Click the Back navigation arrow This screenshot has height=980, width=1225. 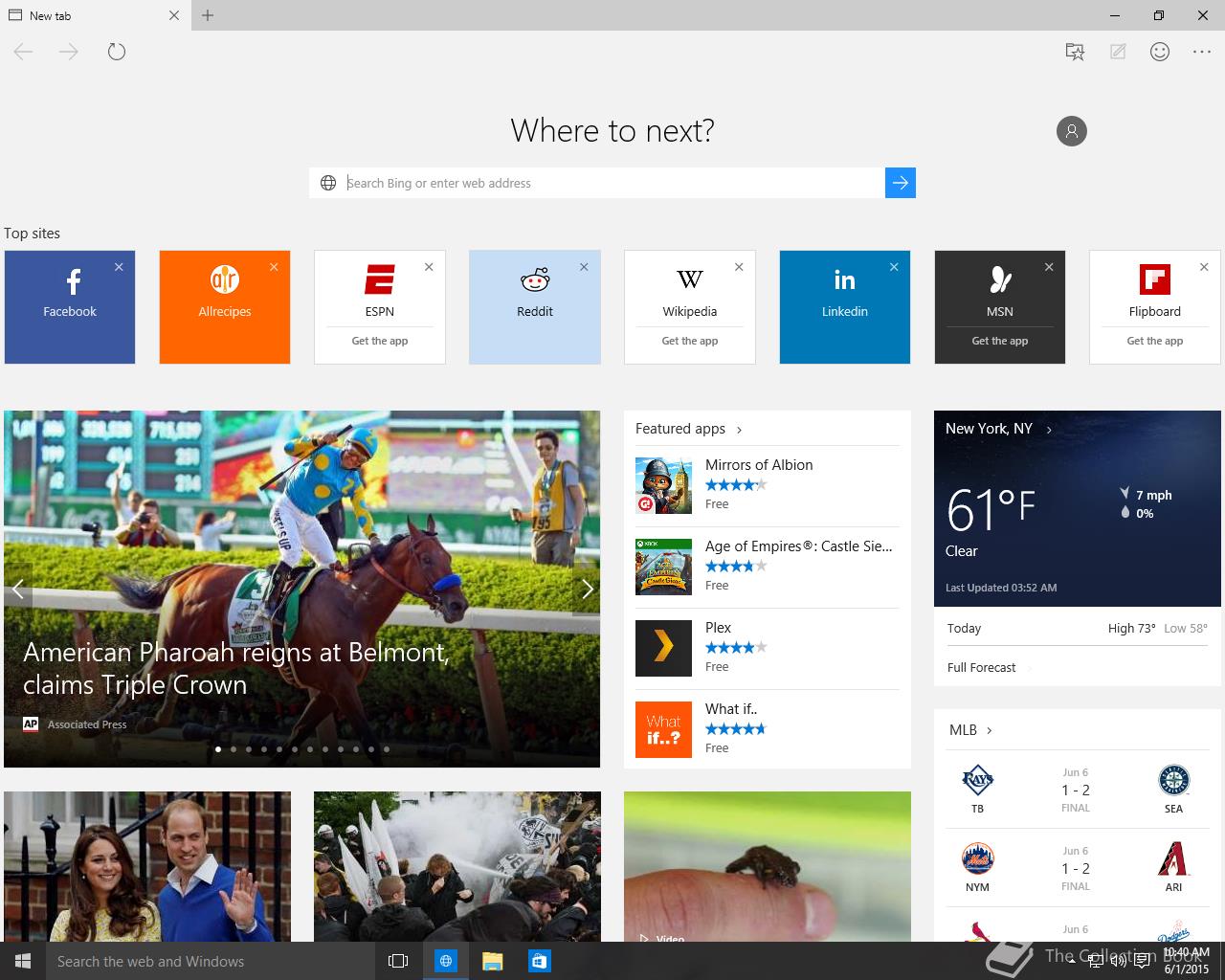click(x=24, y=52)
